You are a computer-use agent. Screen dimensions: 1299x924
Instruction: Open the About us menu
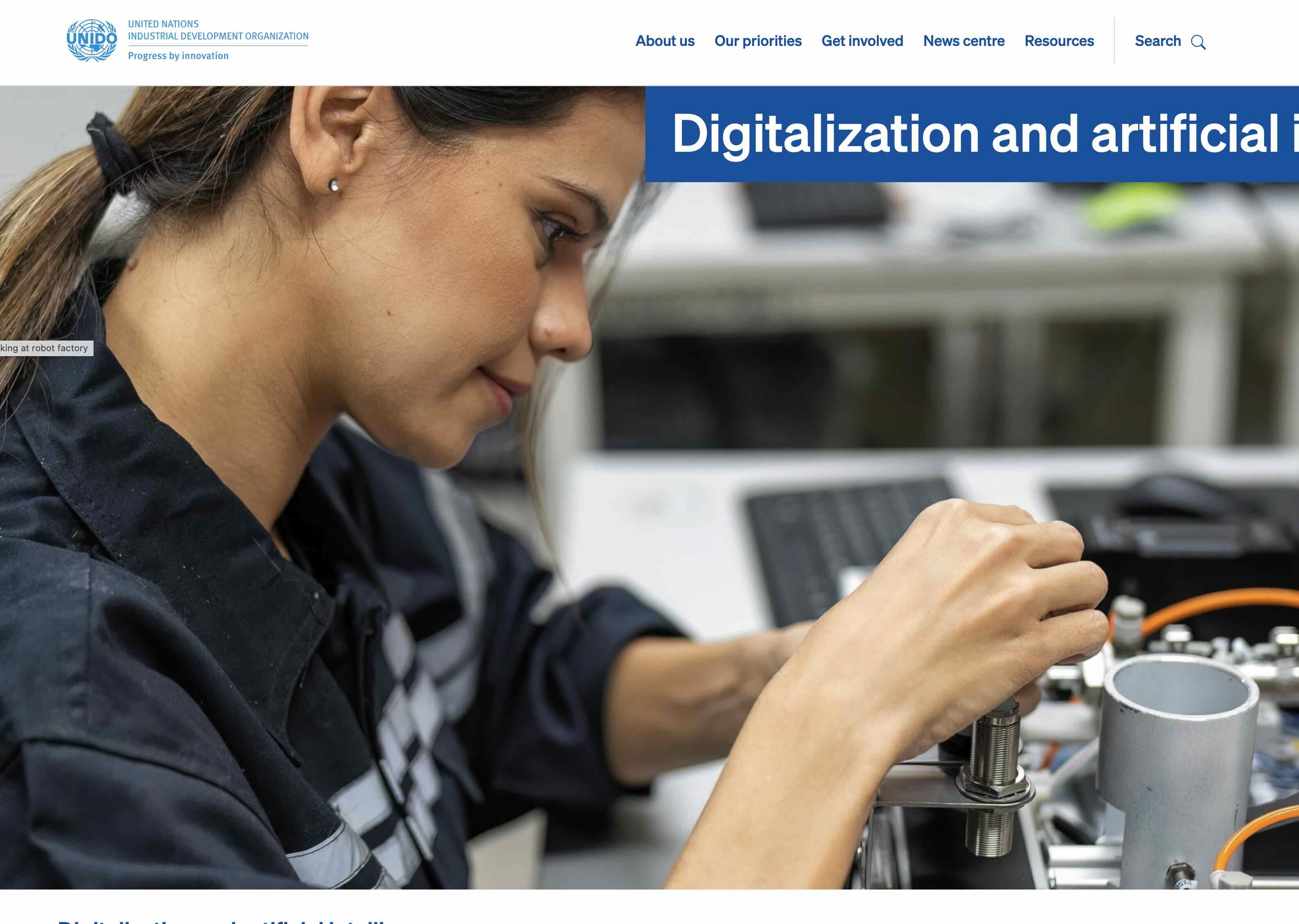coord(665,41)
